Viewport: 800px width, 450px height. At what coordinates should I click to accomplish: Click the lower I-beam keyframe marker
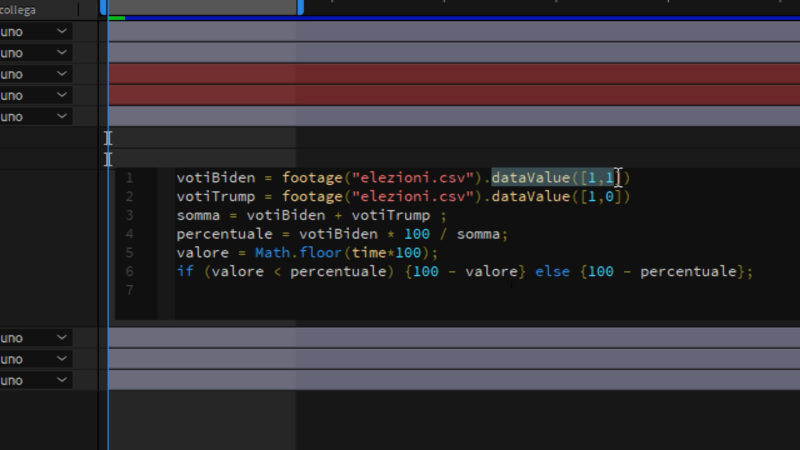pos(108,159)
